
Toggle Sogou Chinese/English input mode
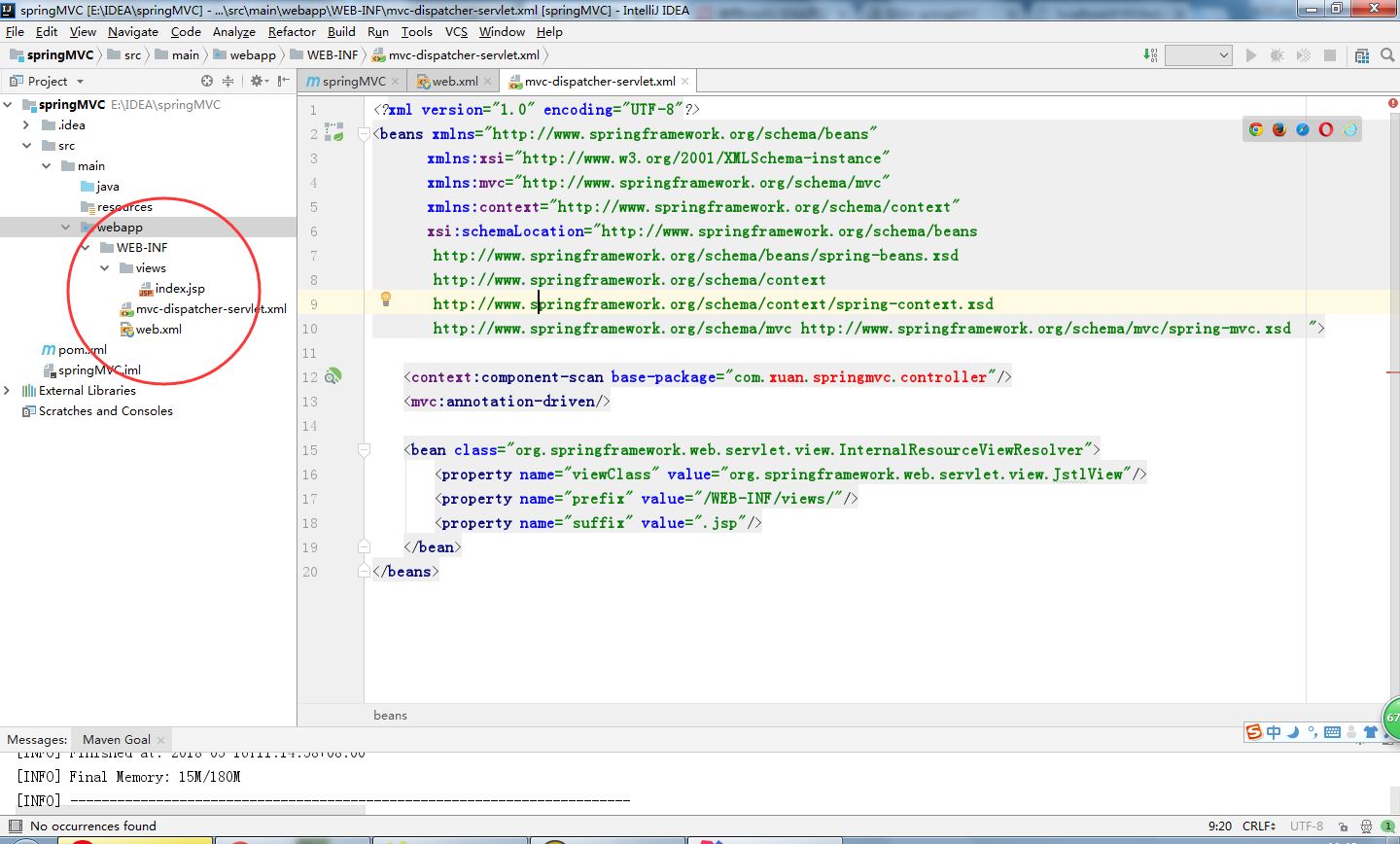pyautogui.click(x=1274, y=732)
